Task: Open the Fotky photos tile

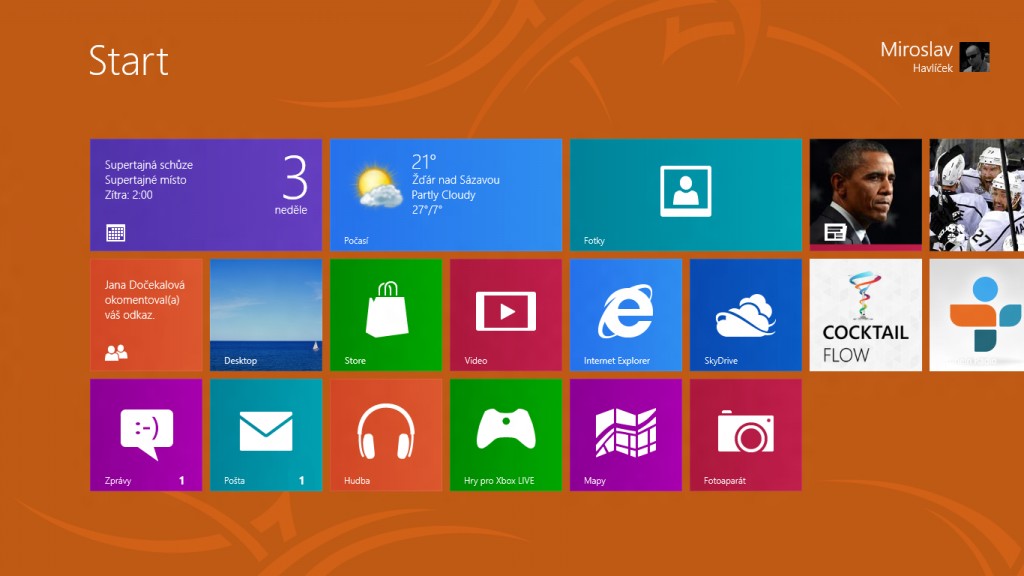Action: [x=686, y=195]
